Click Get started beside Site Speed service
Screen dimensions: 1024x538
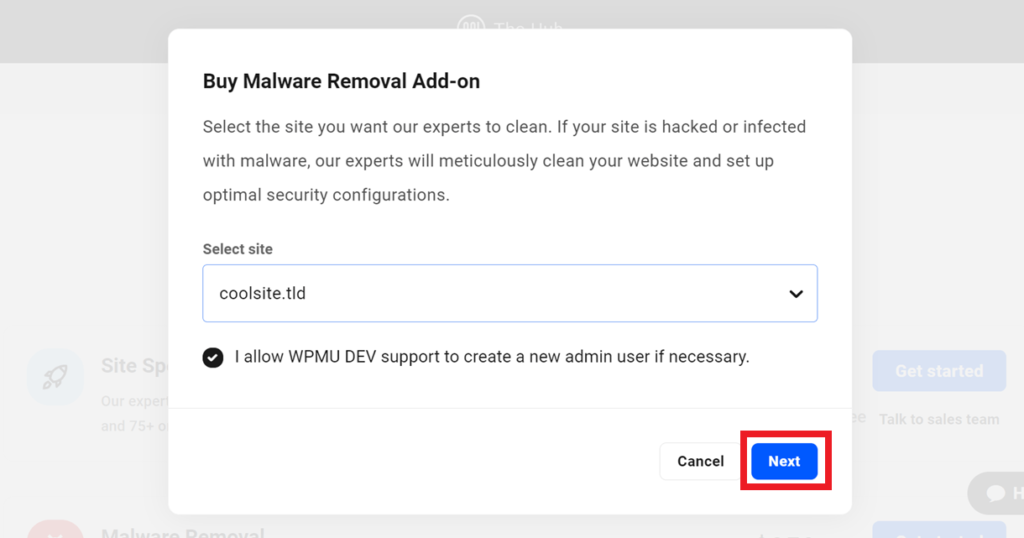(938, 371)
